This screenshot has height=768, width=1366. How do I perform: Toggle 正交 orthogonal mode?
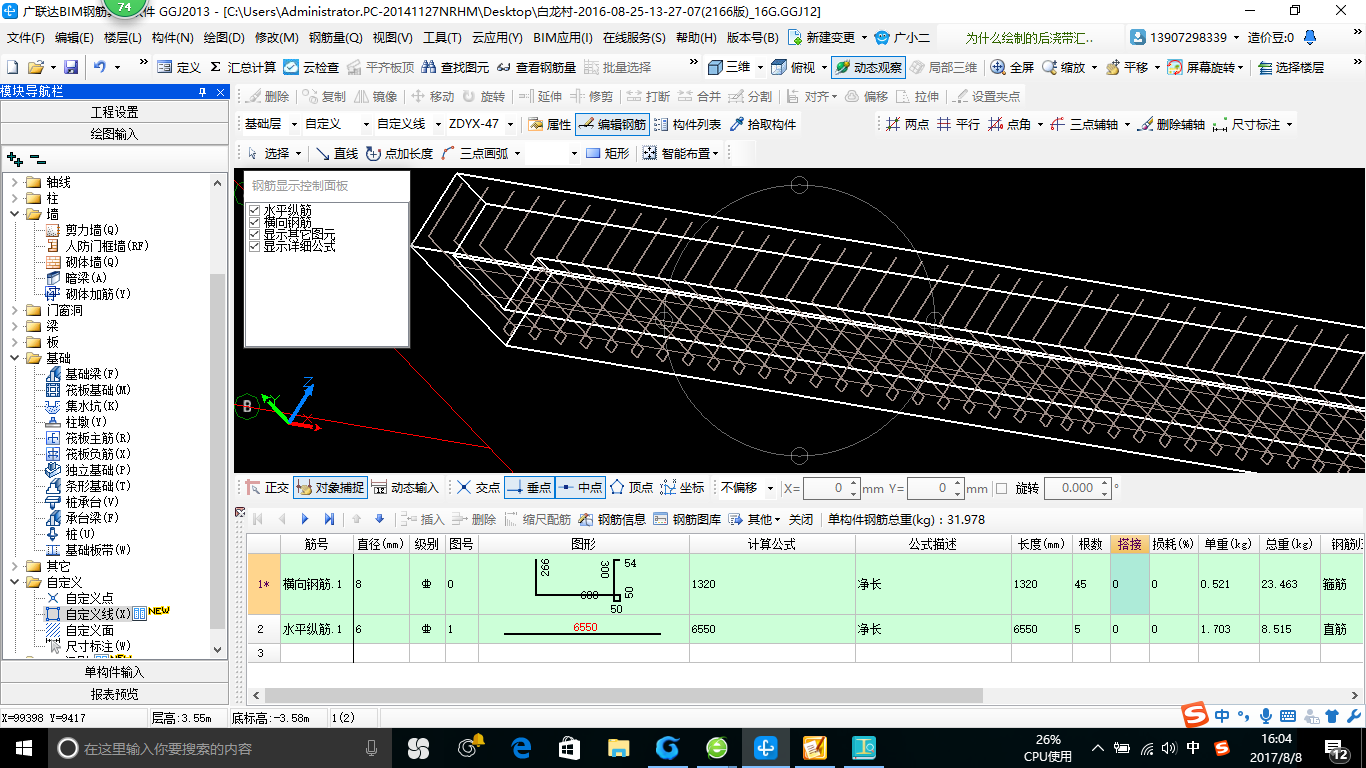(267, 488)
